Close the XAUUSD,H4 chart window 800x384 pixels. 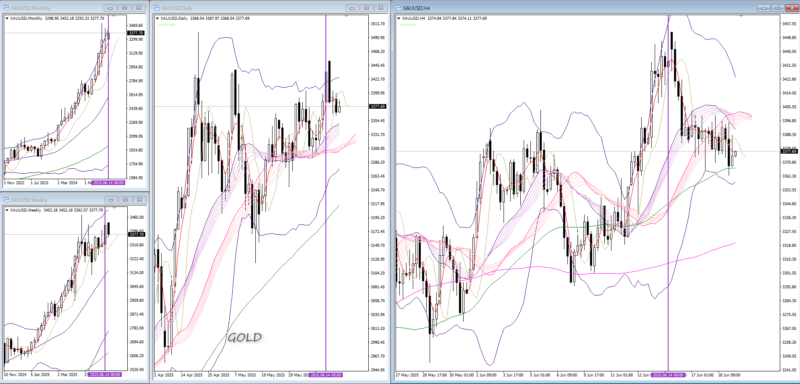(791, 8)
